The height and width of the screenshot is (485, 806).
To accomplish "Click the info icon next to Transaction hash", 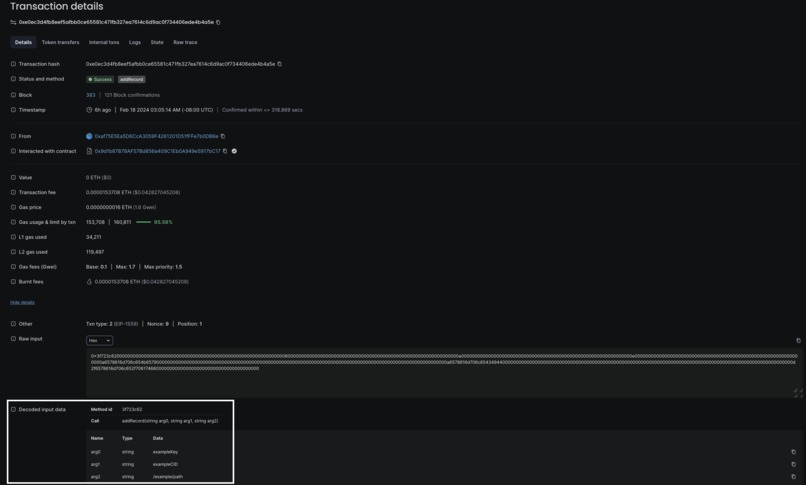I will click(x=13, y=64).
